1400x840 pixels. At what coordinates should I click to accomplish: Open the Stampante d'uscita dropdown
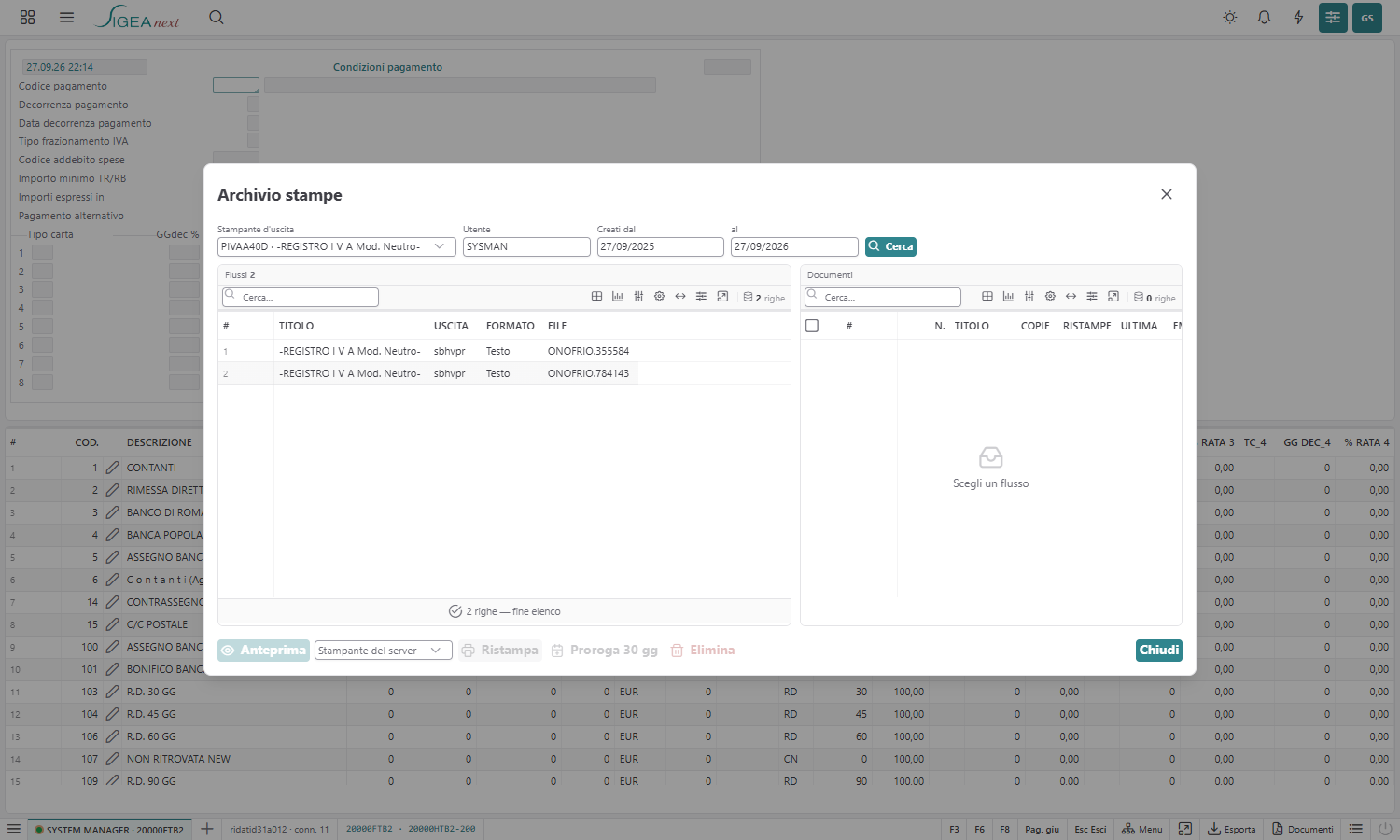(336, 246)
